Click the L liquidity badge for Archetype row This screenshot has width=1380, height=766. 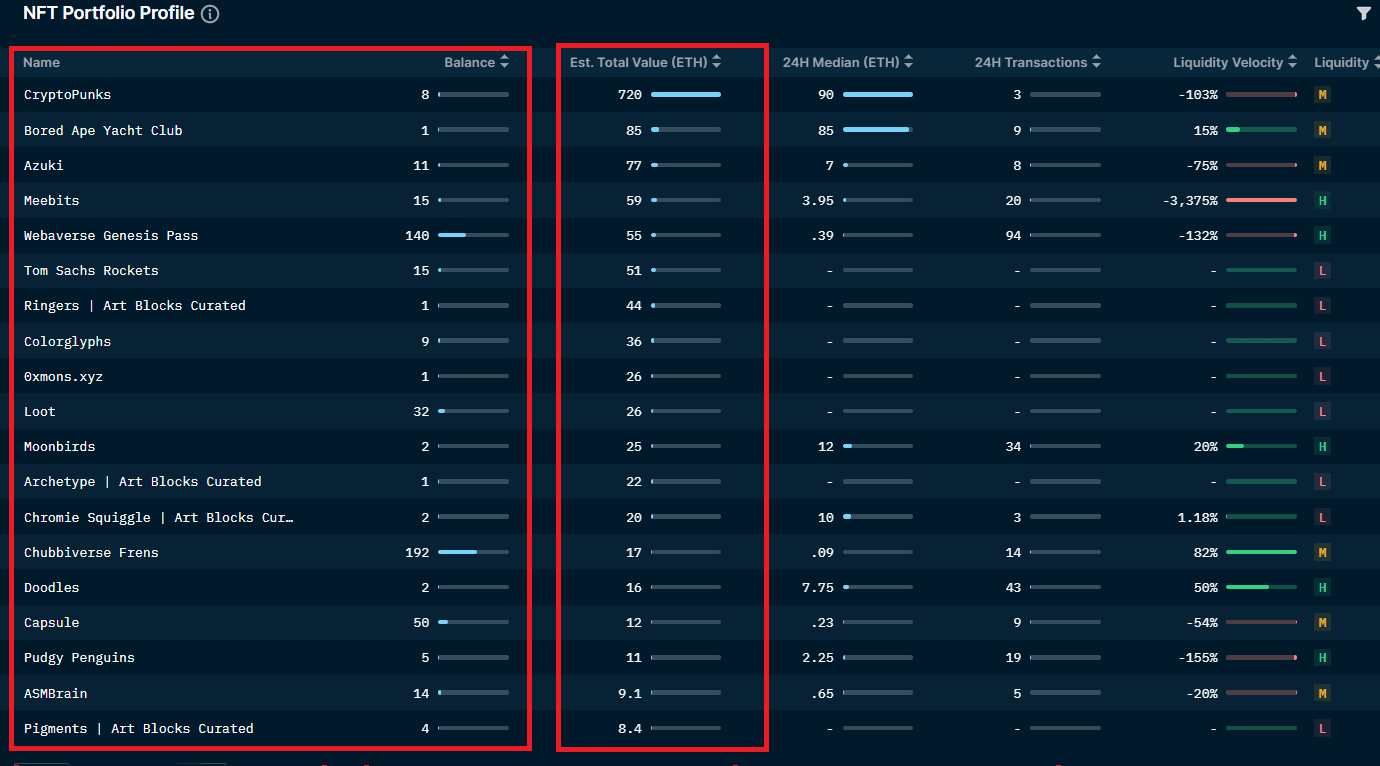click(1322, 481)
